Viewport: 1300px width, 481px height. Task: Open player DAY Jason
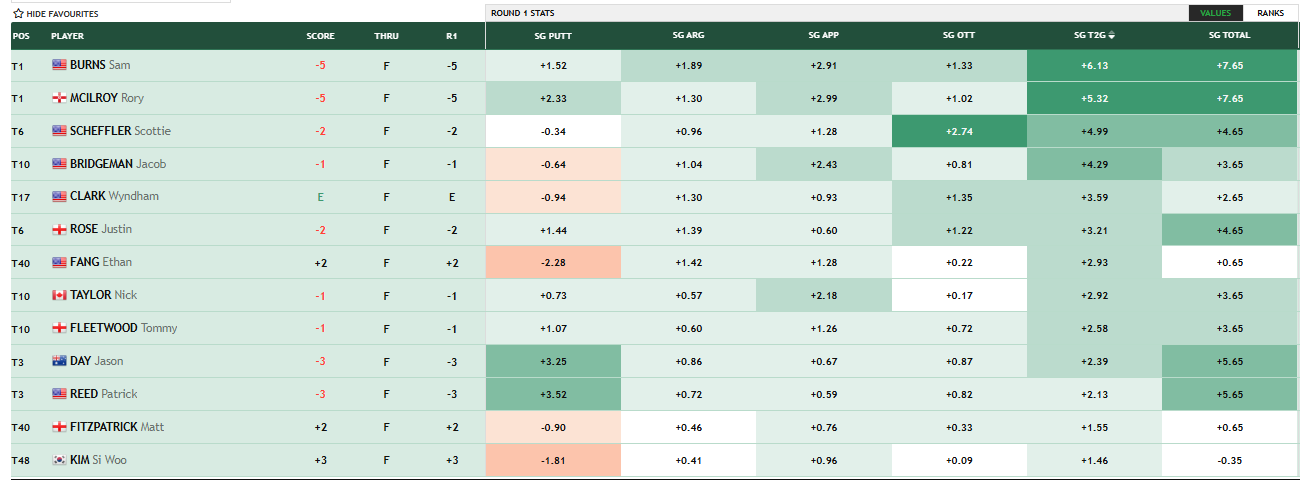point(97,361)
